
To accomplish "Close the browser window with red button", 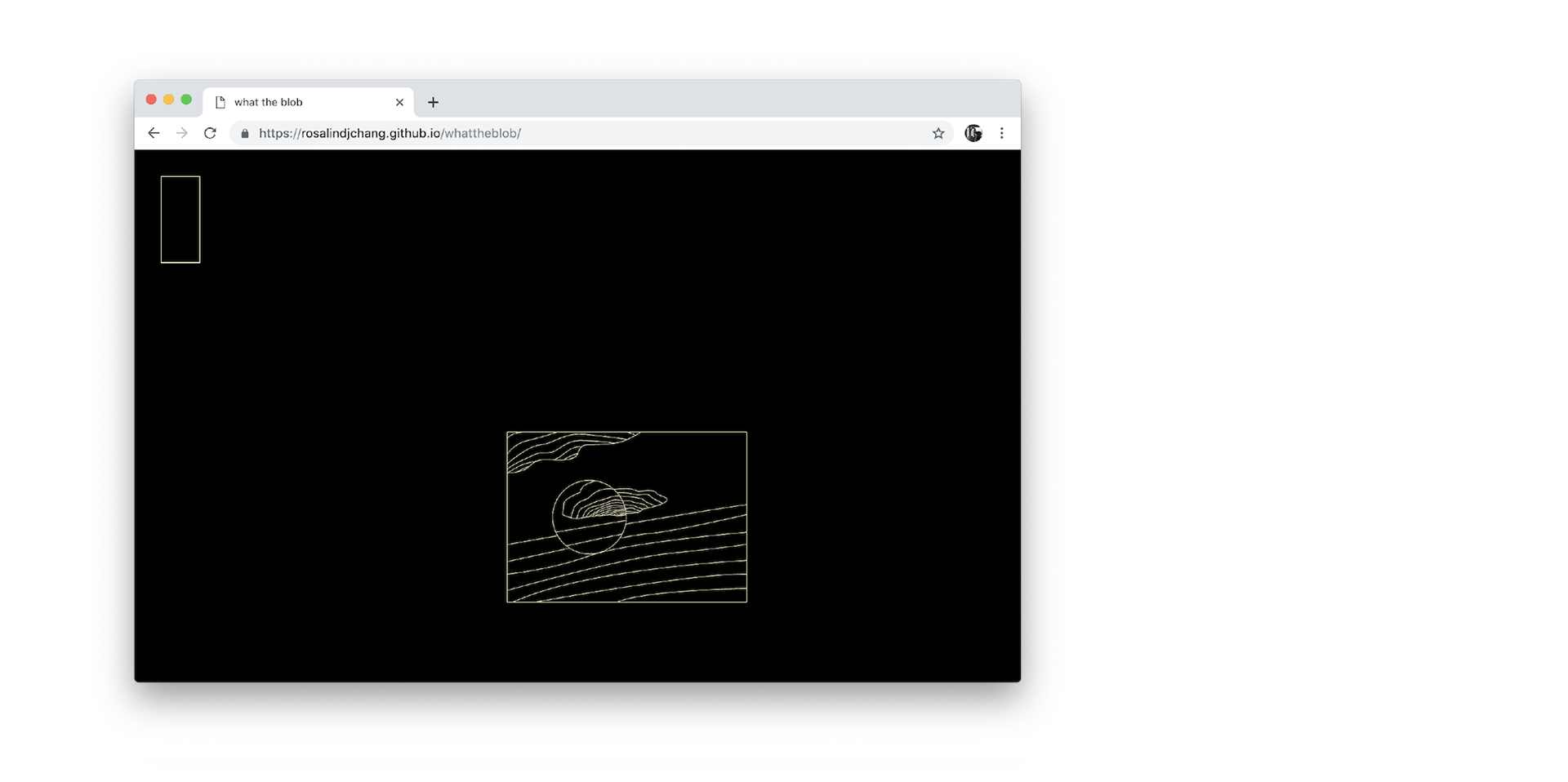I will click(151, 100).
